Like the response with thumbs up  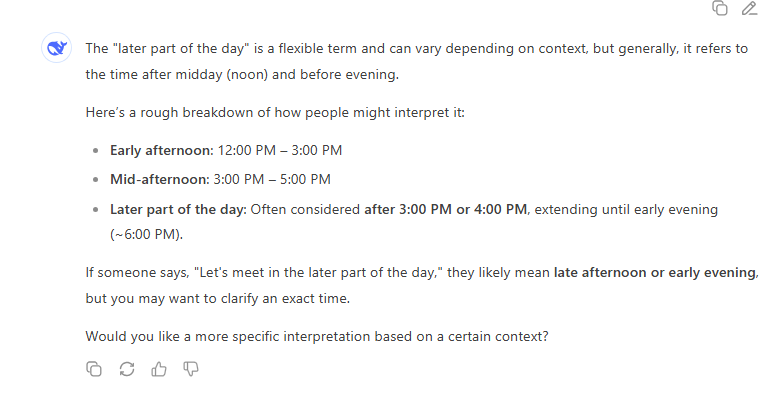point(158,369)
